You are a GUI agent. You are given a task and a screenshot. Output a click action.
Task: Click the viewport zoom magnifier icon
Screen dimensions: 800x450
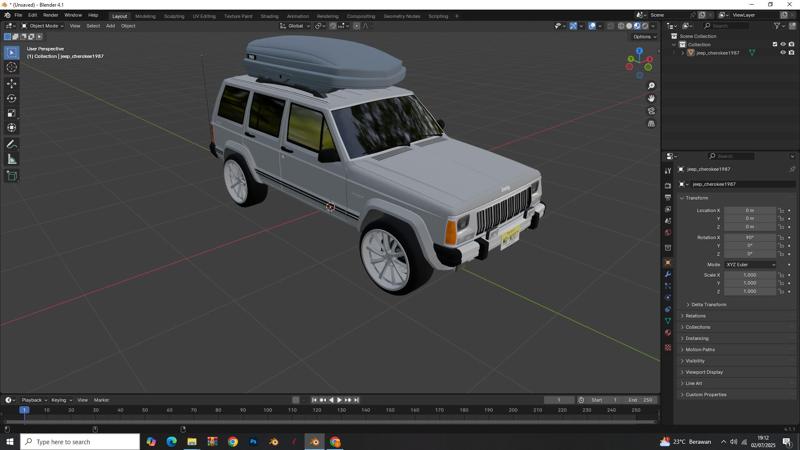651,86
